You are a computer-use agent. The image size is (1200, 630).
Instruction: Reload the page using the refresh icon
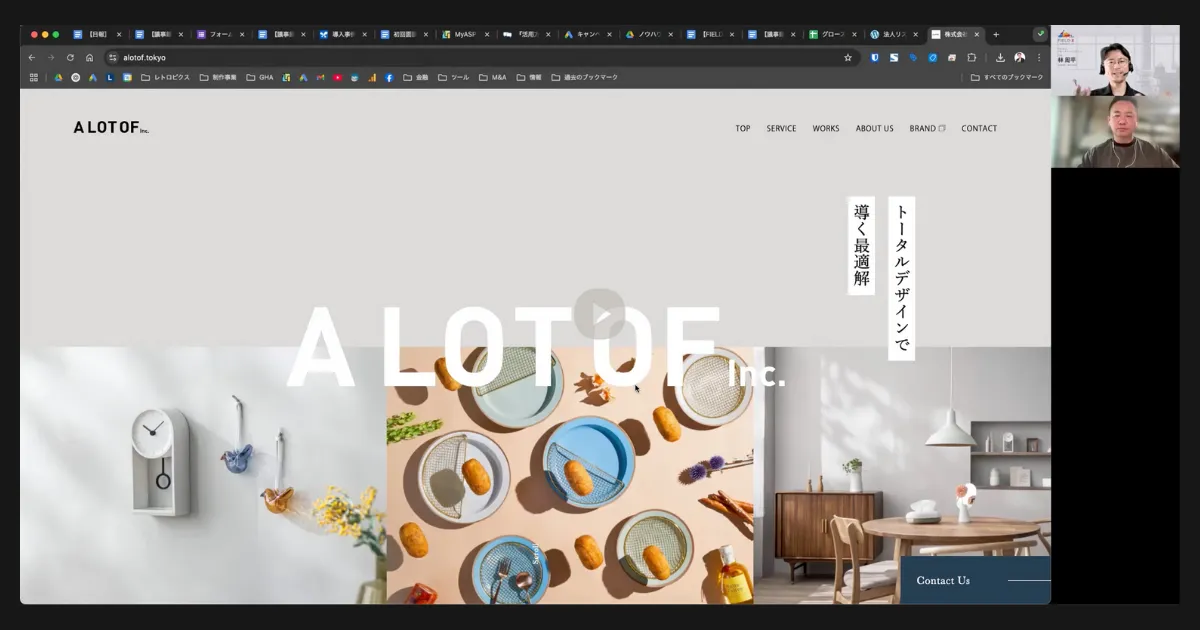[70, 58]
